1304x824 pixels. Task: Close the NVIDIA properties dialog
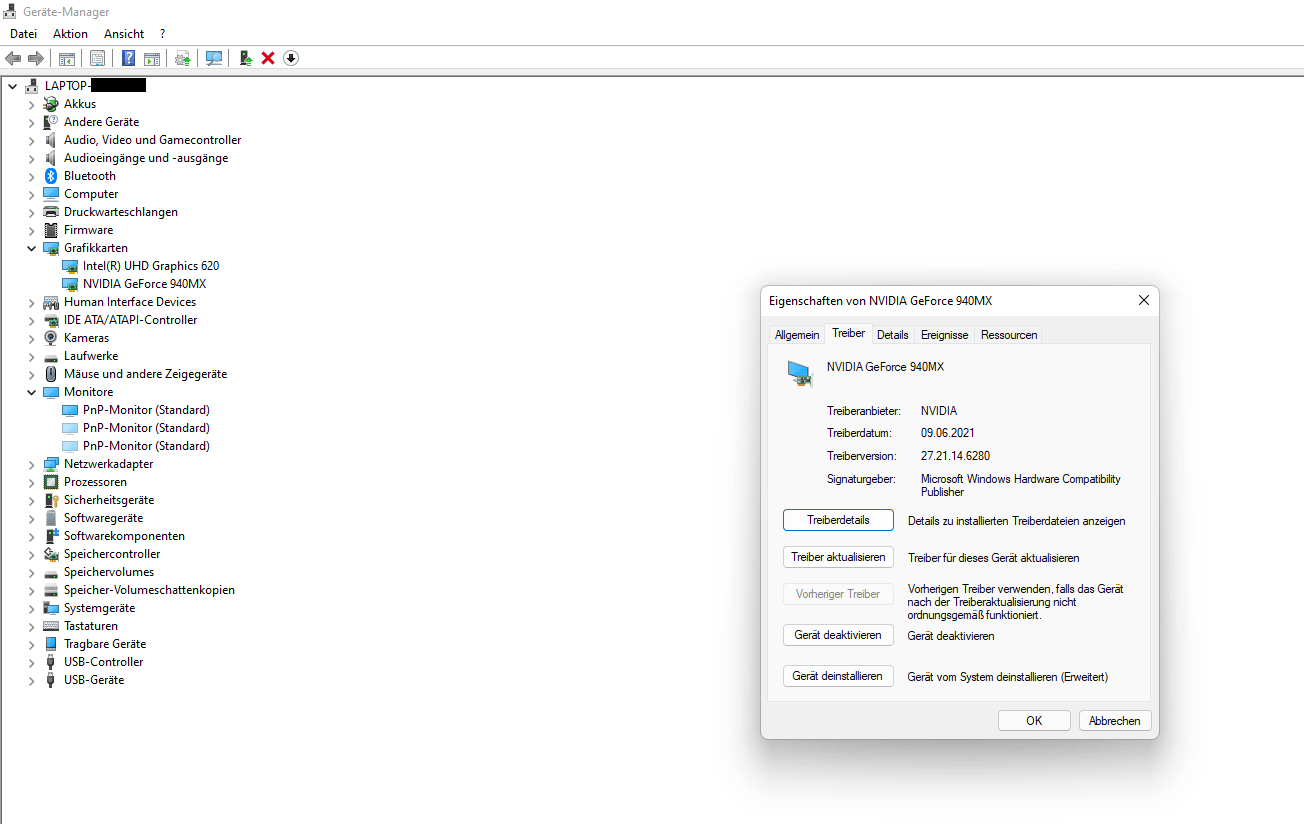pyautogui.click(x=1144, y=300)
